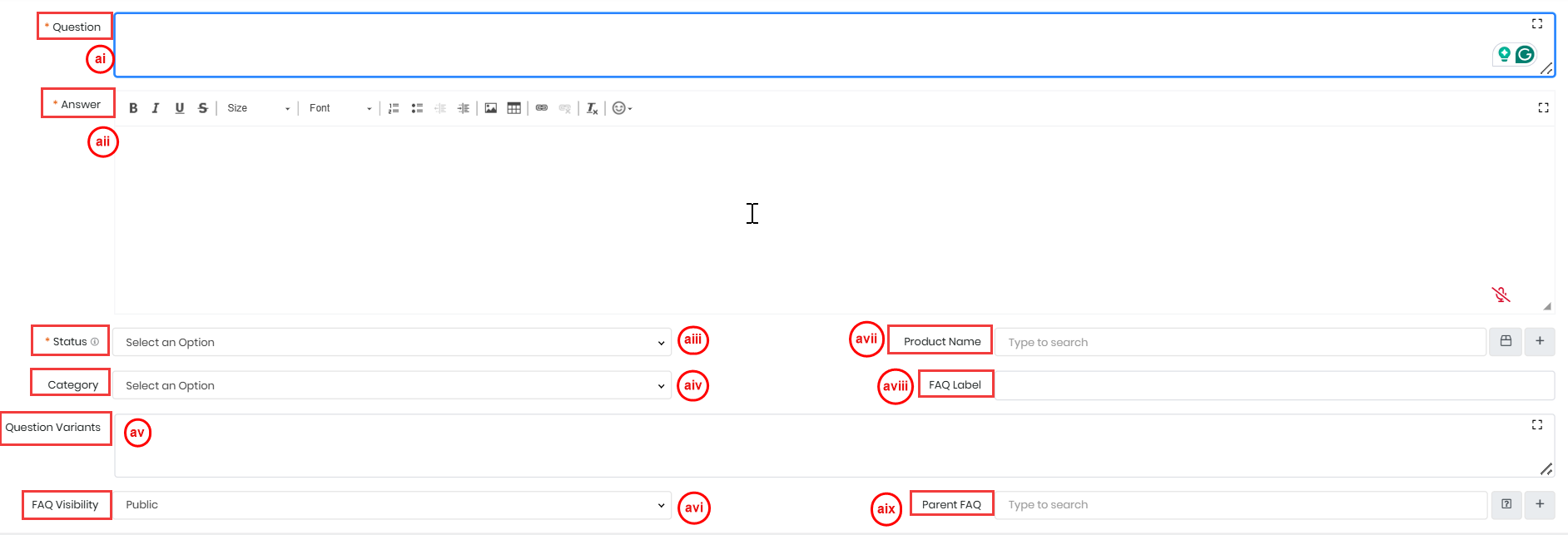Insert a table into the answer
The image size is (1568, 535).
click(514, 108)
